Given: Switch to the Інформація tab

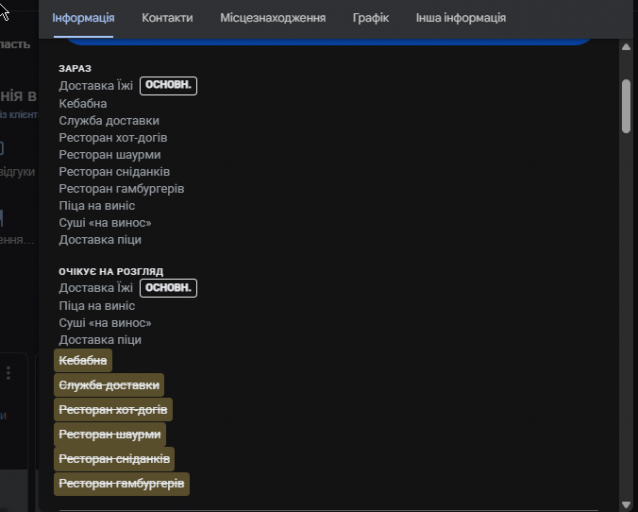Looking at the screenshot, I should 83,18.
